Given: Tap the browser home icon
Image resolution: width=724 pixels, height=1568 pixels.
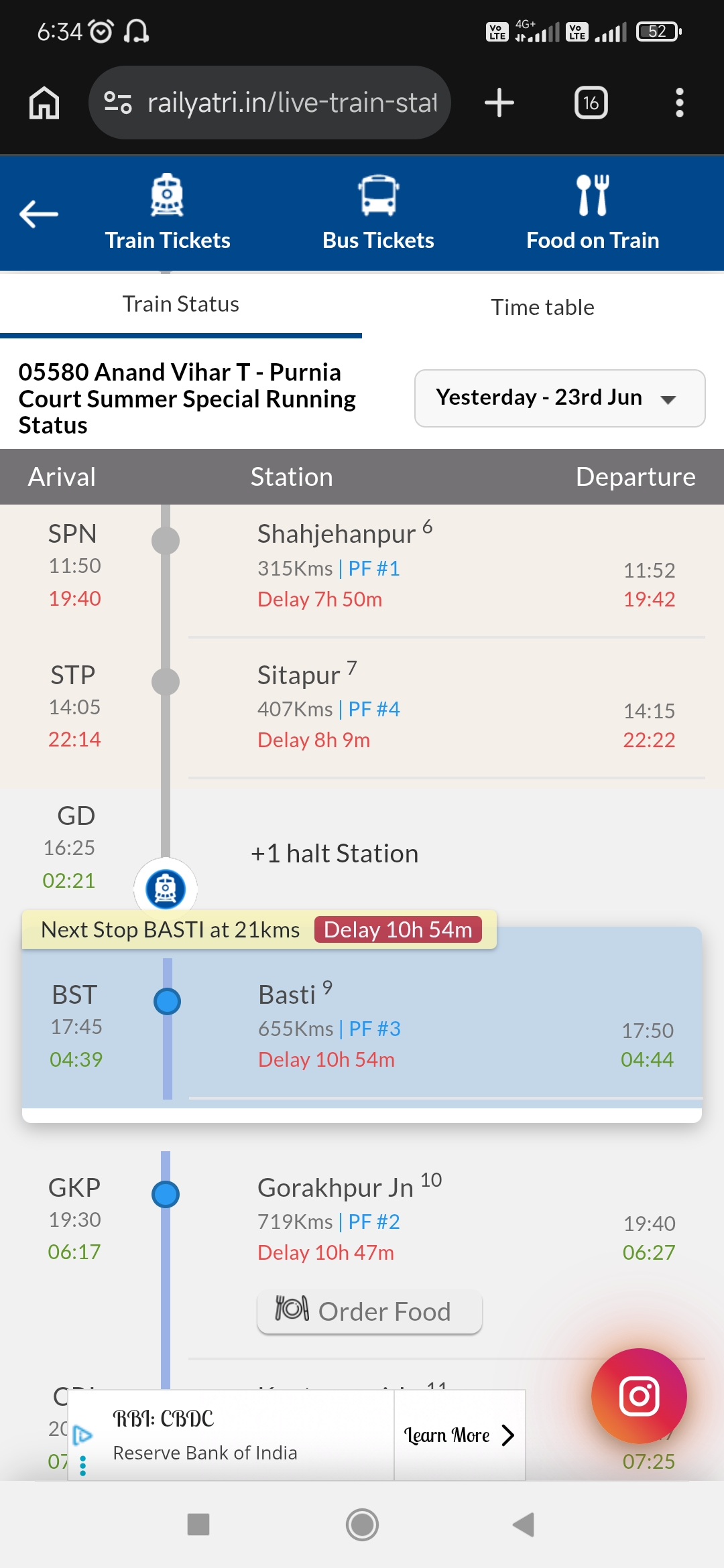Looking at the screenshot, I should pos(44,103).
